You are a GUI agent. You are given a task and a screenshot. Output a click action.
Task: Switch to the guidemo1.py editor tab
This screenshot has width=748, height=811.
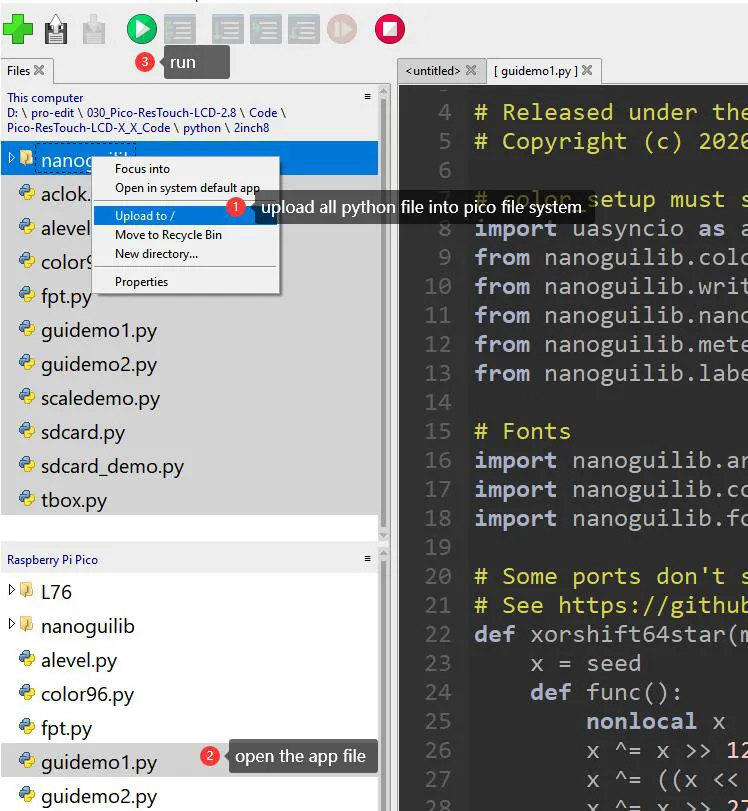tap(536, 71)
